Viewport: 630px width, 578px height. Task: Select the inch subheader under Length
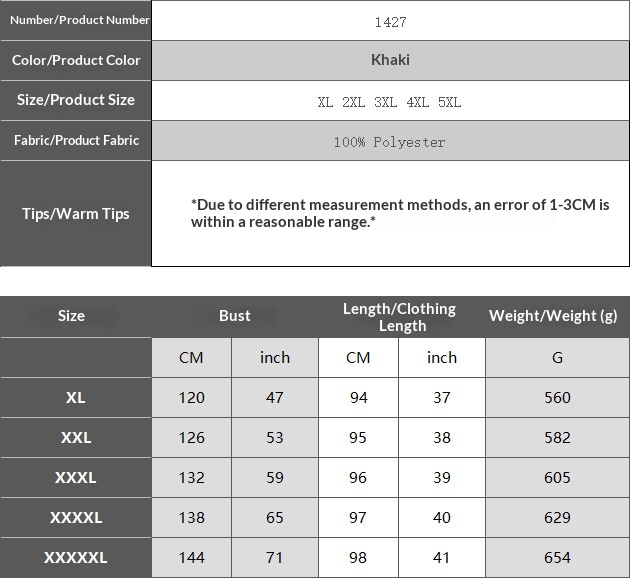[442, 358]
